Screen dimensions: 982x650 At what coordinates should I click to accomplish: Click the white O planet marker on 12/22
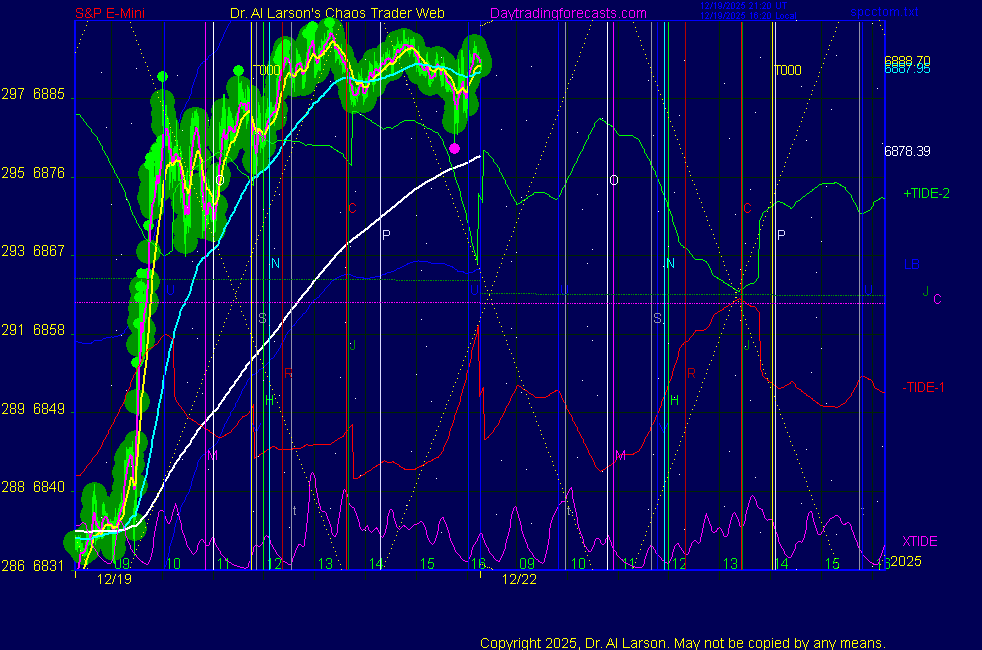click(614, 180)
